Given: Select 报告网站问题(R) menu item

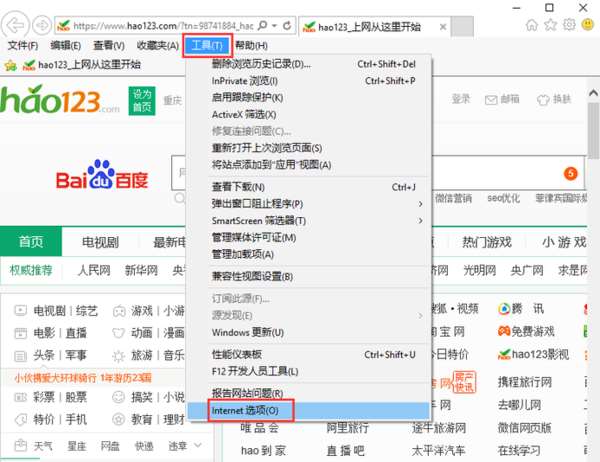Looking at the screenshot, I should (309, 393).
